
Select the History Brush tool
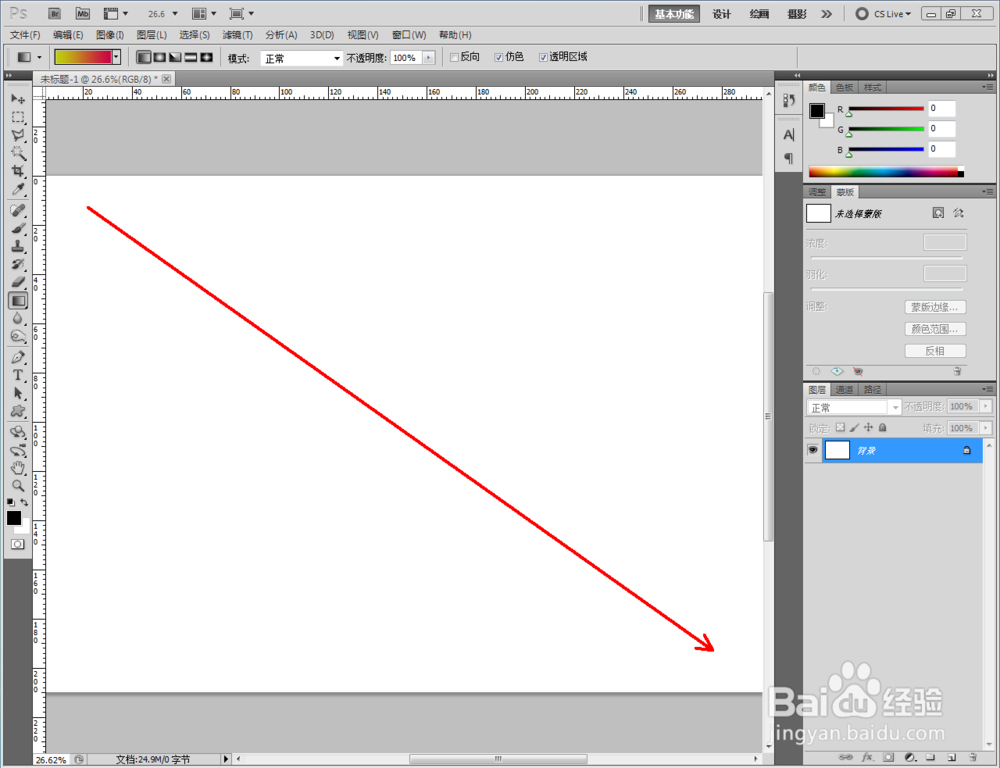click(18, 264)
